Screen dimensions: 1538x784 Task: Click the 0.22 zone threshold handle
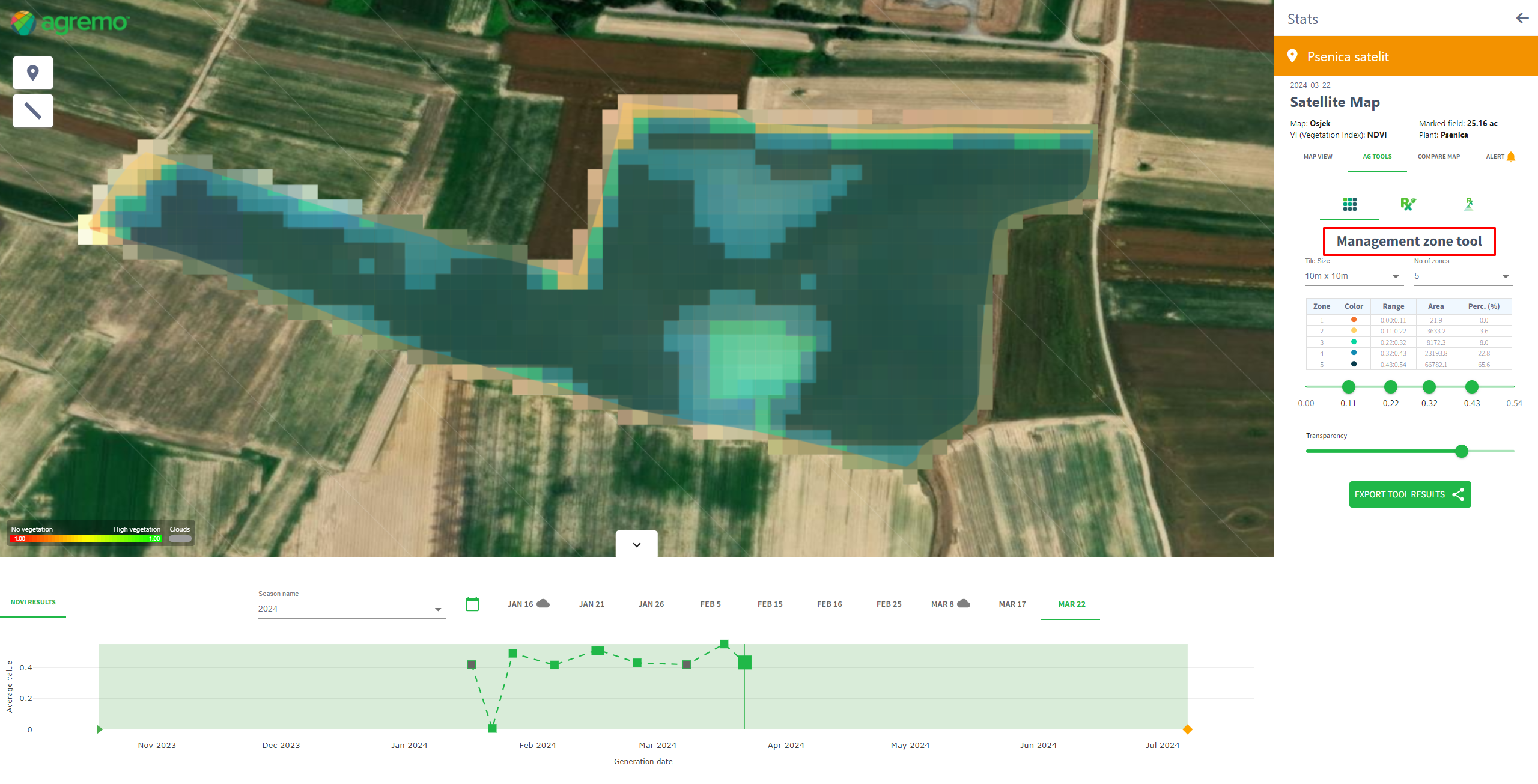tap(1390, 387)
